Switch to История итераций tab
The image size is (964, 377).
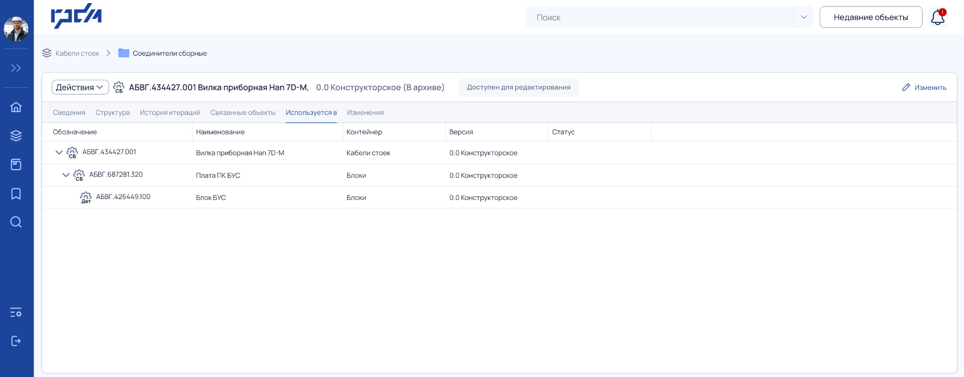coord(170,113)
